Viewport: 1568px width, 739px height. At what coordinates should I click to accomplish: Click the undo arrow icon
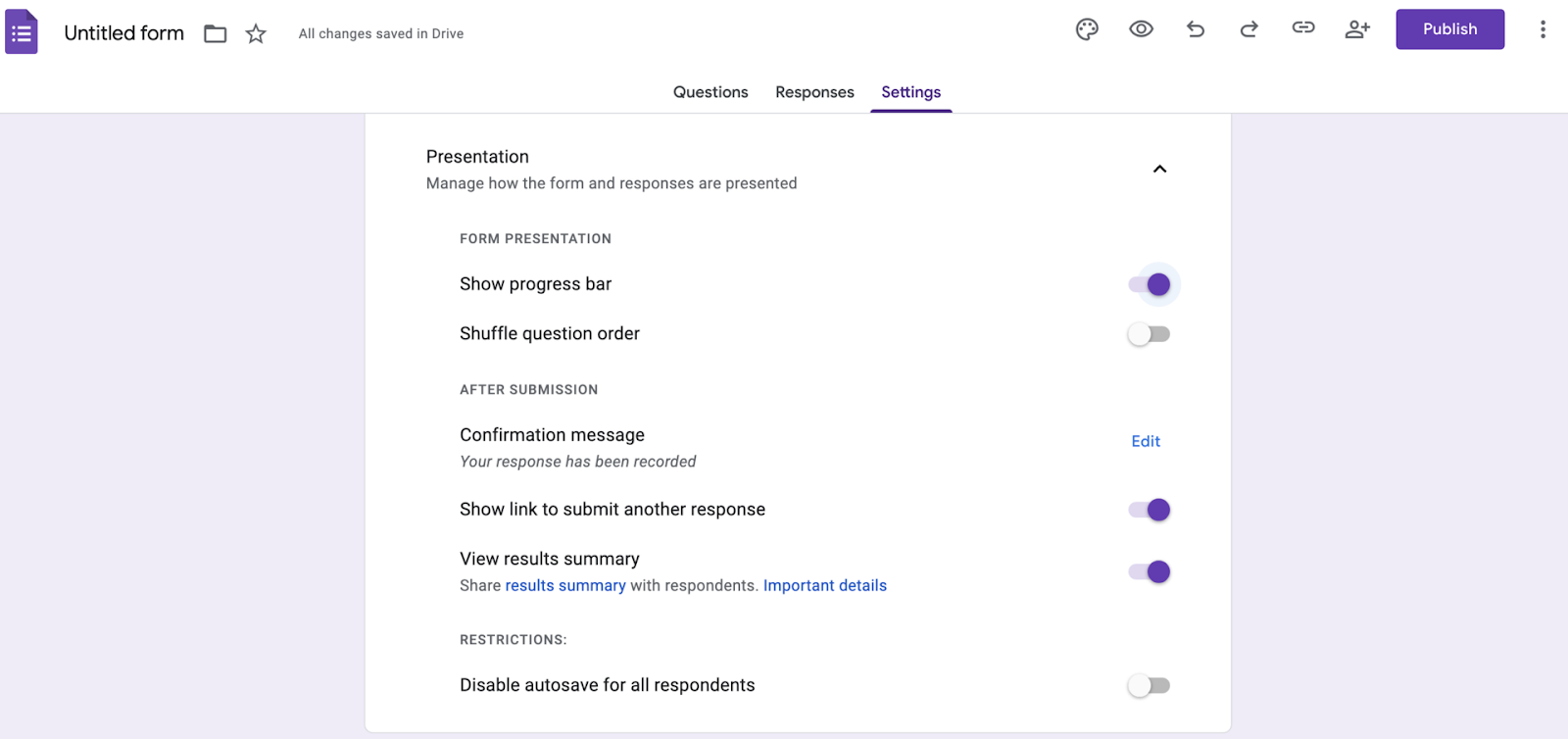(x=1196, y=29)
